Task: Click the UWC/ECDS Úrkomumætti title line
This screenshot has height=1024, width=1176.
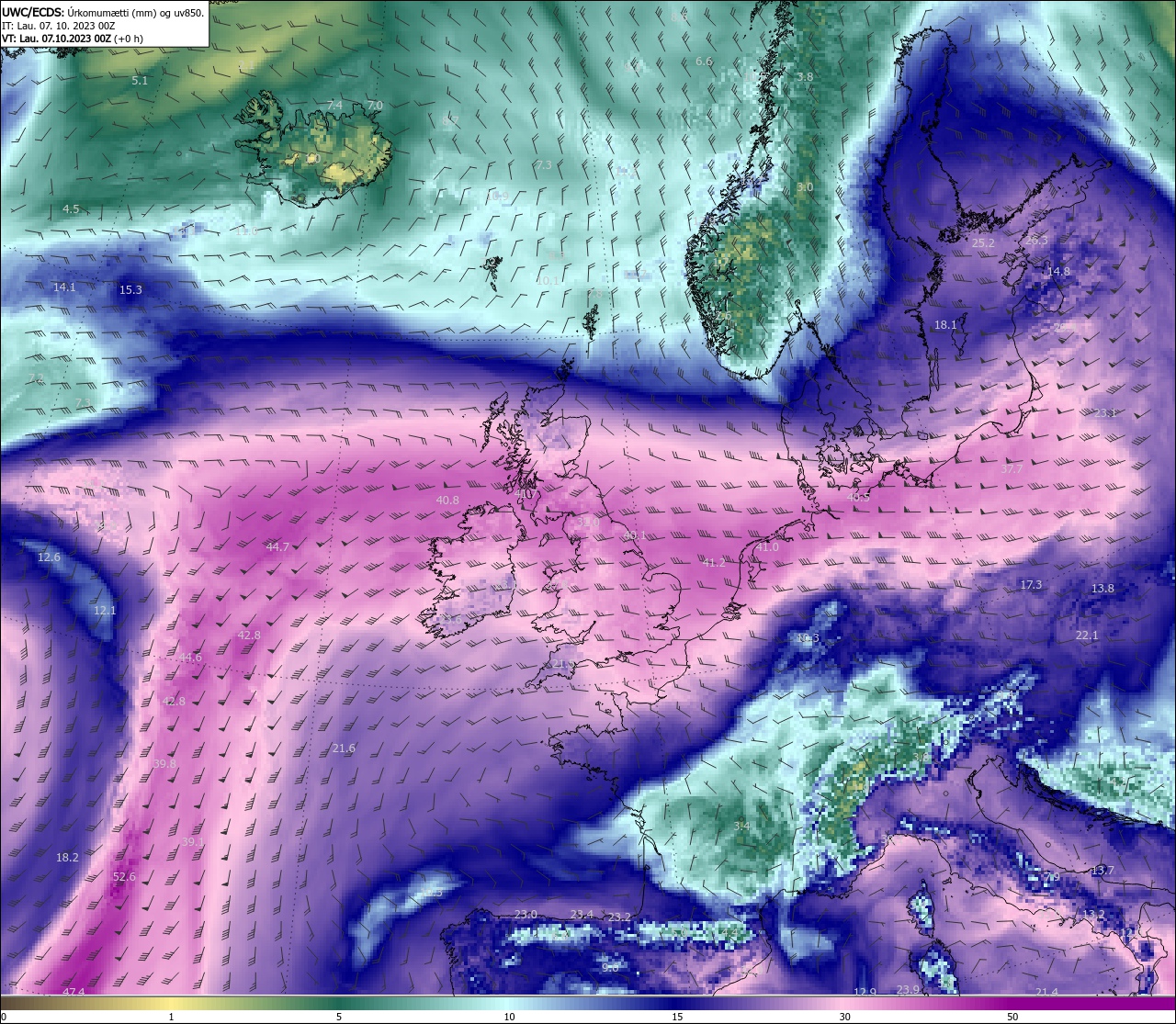Action: click(103, 12)
